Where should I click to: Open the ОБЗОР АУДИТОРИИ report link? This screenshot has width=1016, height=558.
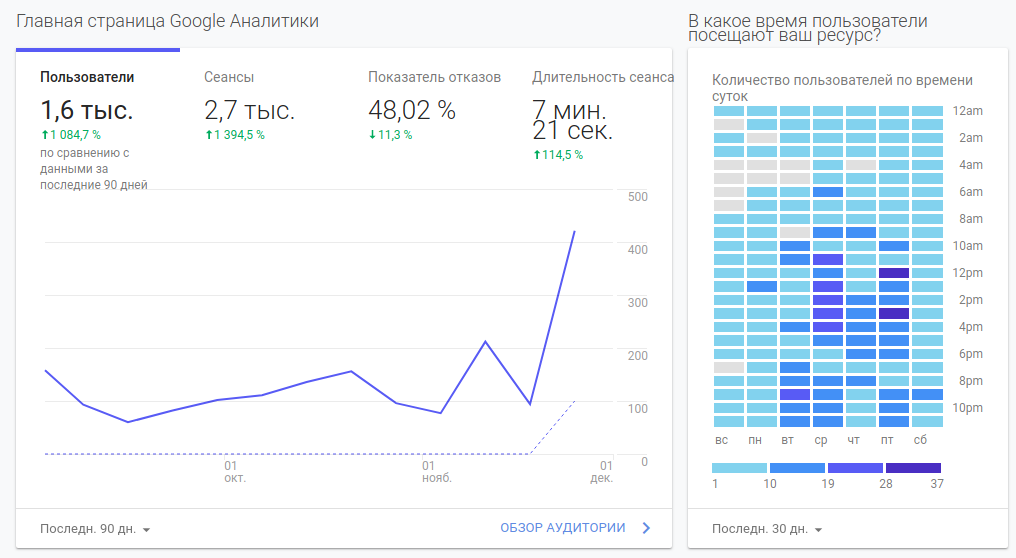(562, 528)
